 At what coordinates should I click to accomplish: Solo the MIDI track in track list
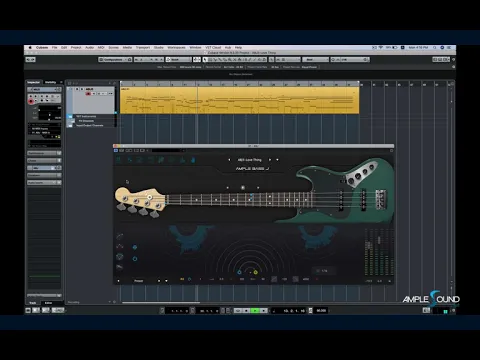[82, 89]
